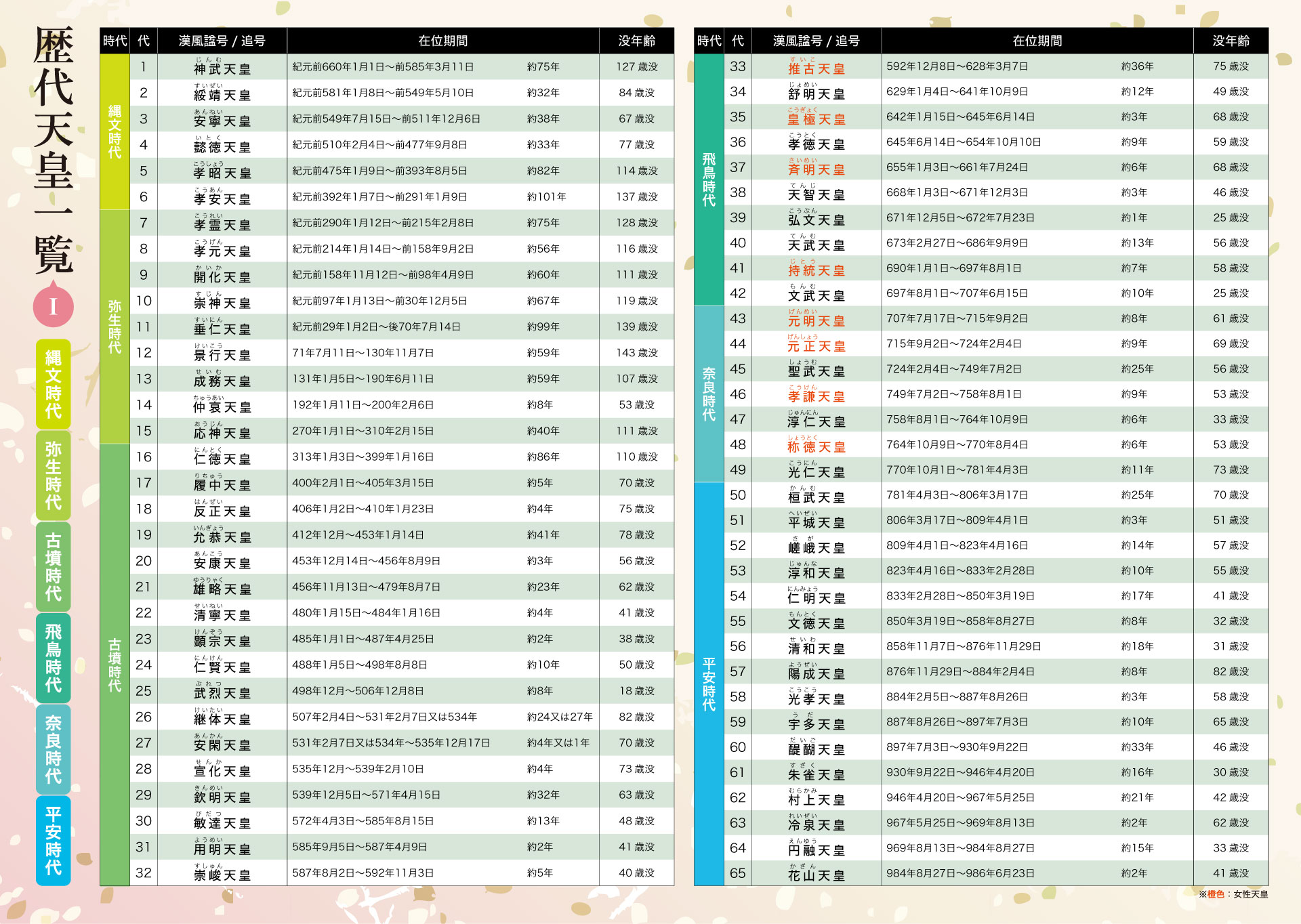Click 応神天皇 in row 15

222,433
